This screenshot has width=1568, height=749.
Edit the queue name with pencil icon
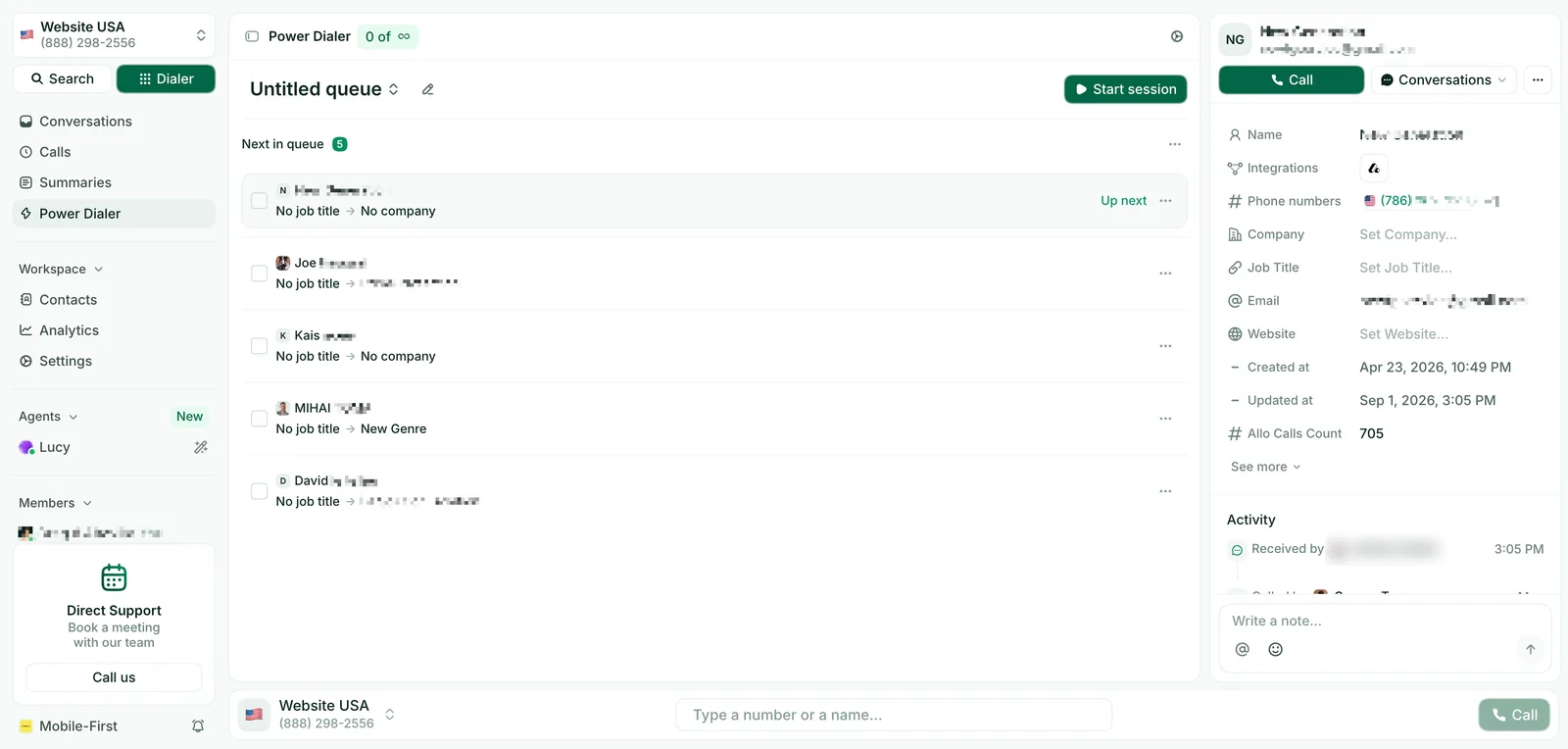click(x=428, y=89)
